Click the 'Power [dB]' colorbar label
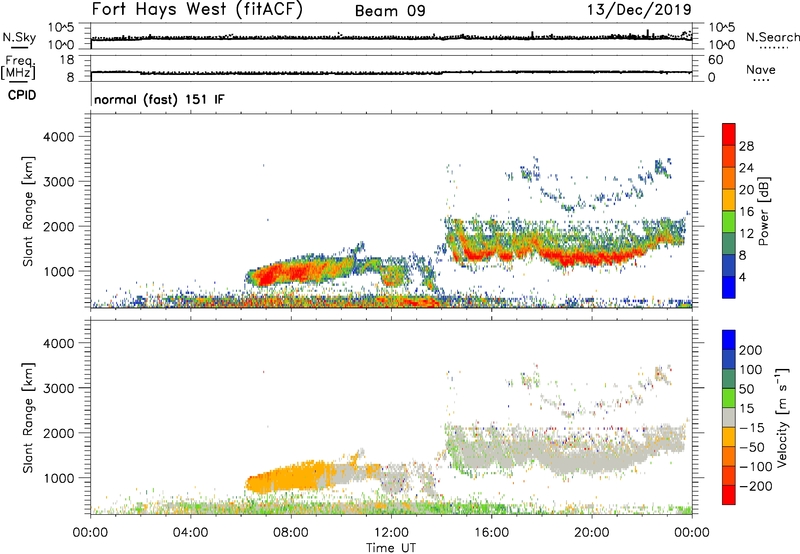Image resolution: width=800 pixels, height=554 pixels. (763, 211)
